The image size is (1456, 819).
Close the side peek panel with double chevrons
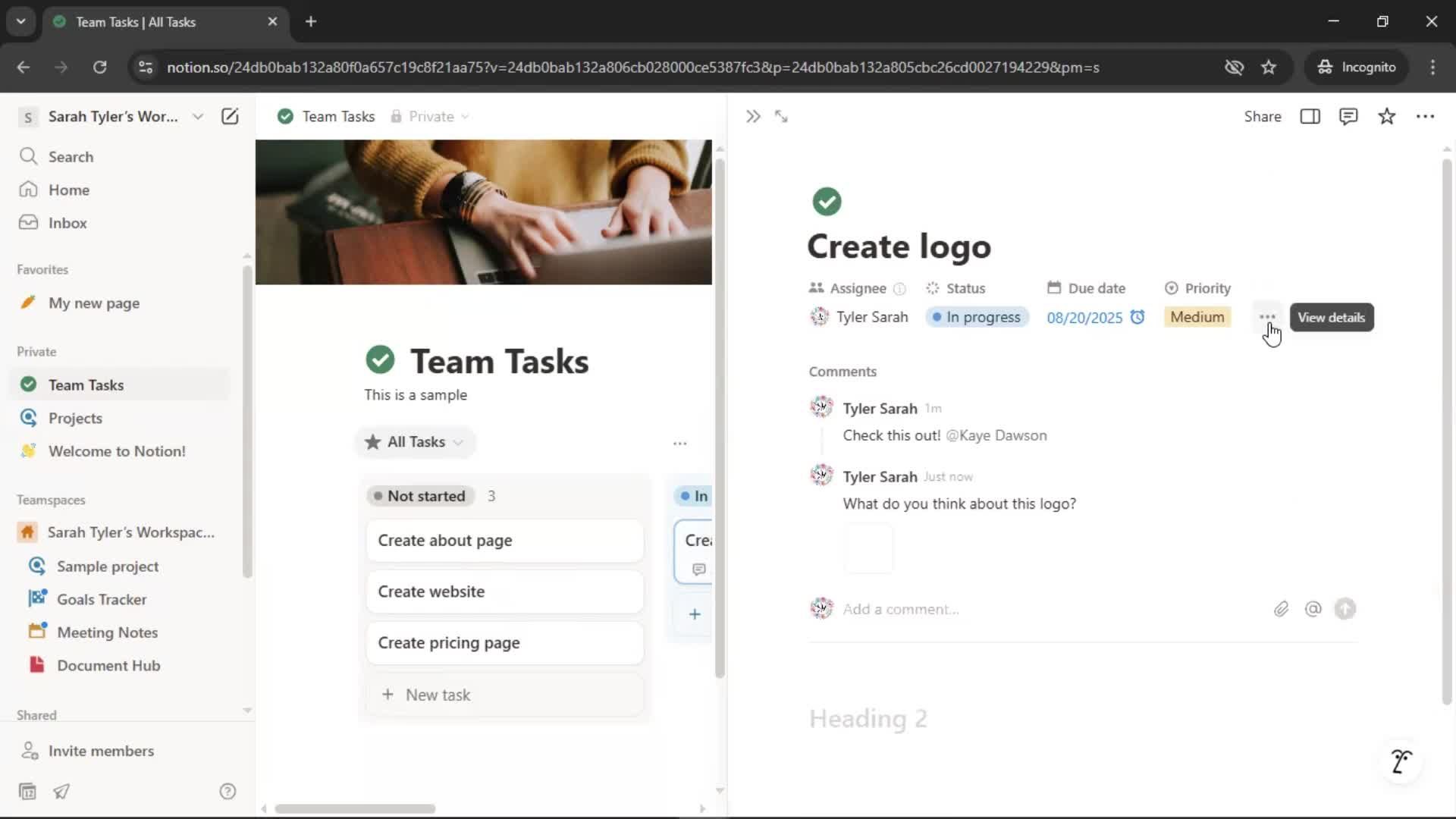click(752, 116)
